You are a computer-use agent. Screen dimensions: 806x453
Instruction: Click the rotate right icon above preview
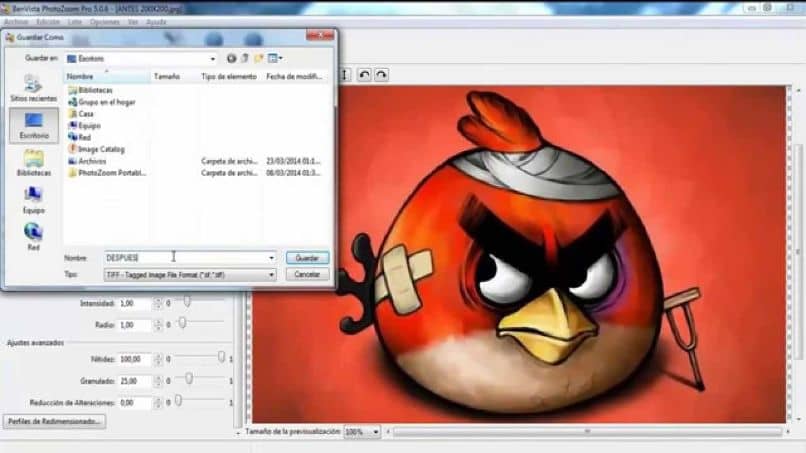pos(381,75)
